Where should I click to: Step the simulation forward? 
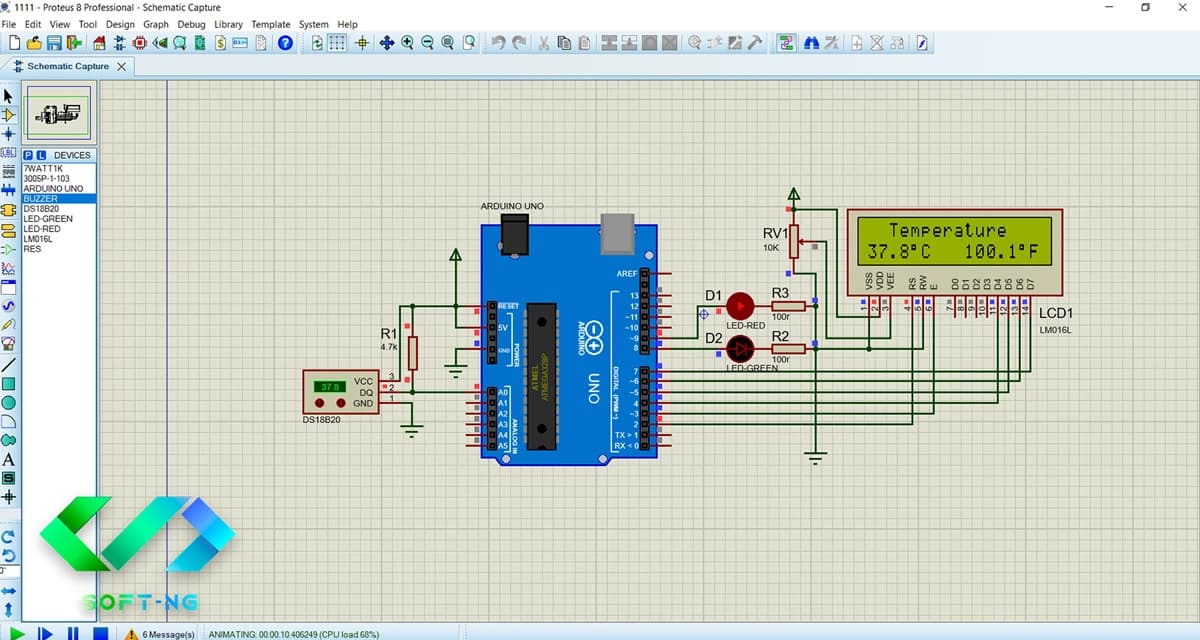[45, 633]
